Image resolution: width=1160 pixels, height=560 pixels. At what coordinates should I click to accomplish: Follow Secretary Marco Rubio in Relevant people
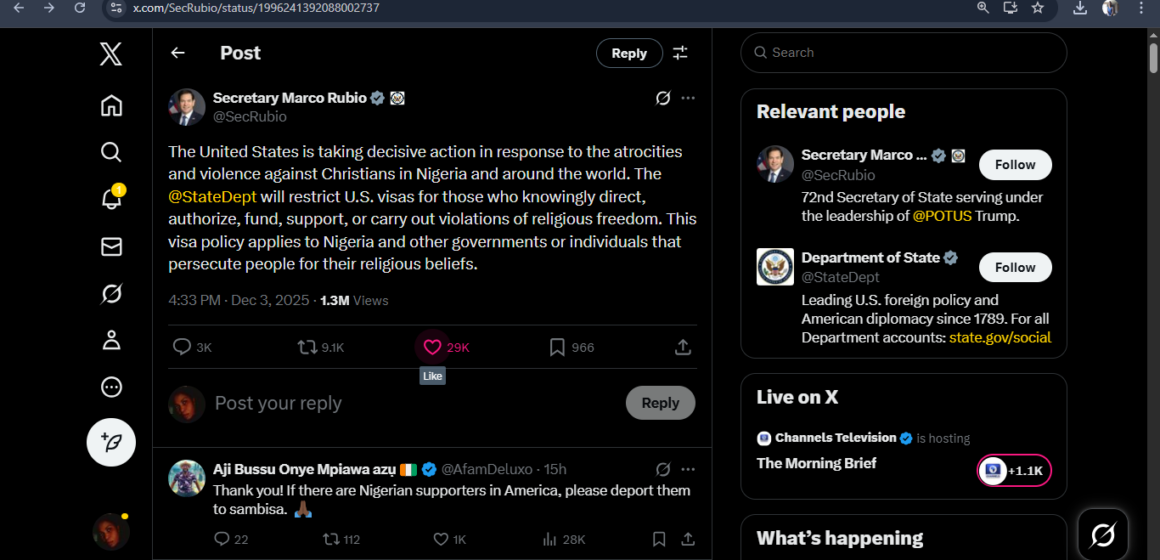[1015, 165]
